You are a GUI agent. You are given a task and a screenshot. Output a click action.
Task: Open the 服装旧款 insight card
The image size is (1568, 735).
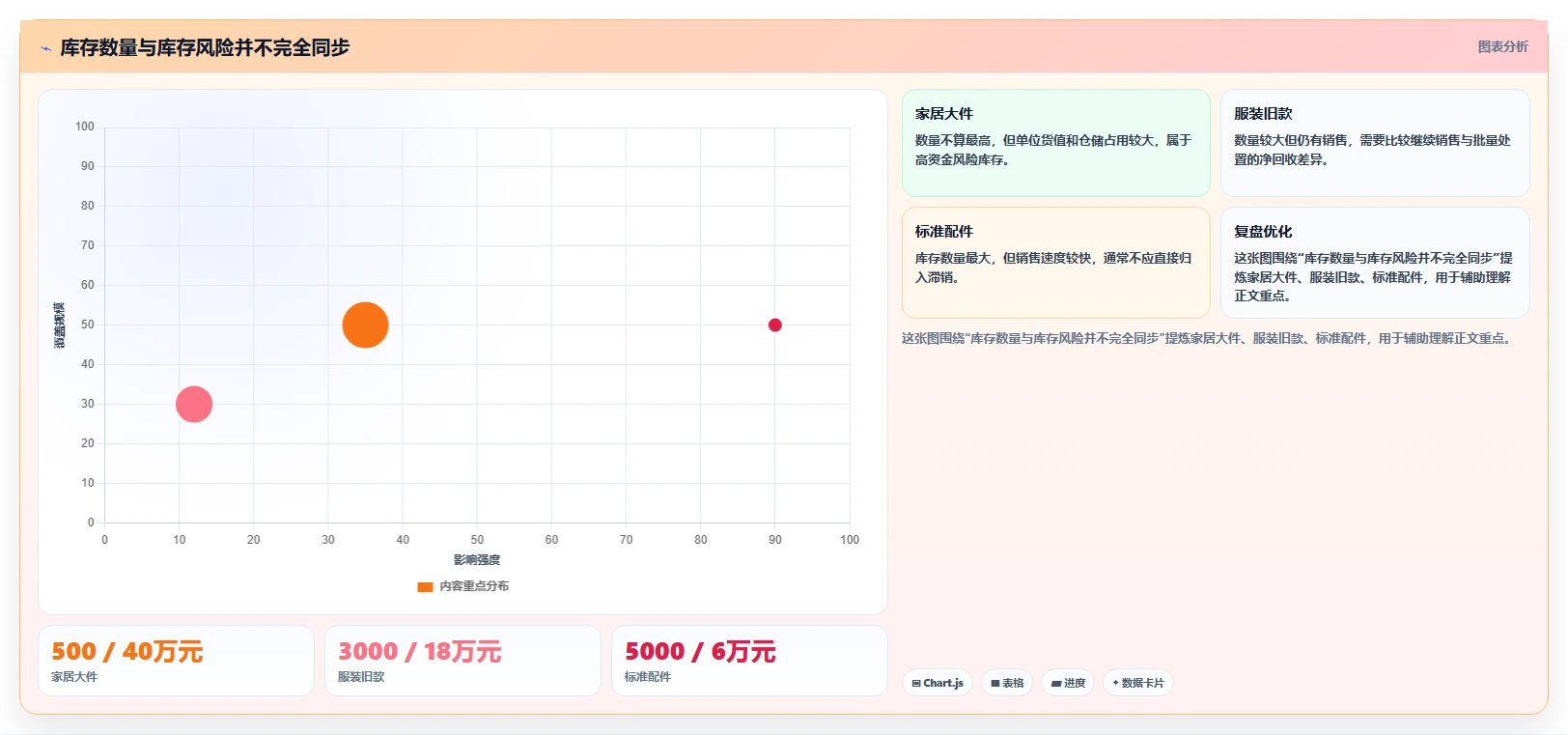1375,143
